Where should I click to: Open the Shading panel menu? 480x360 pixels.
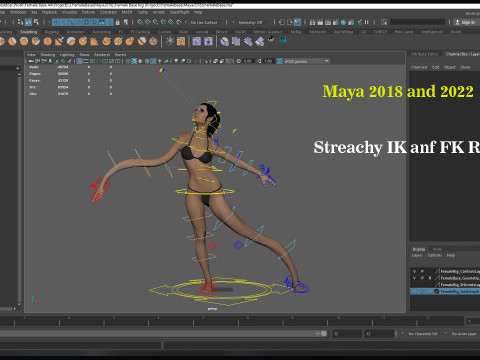(x=48, y=55)
